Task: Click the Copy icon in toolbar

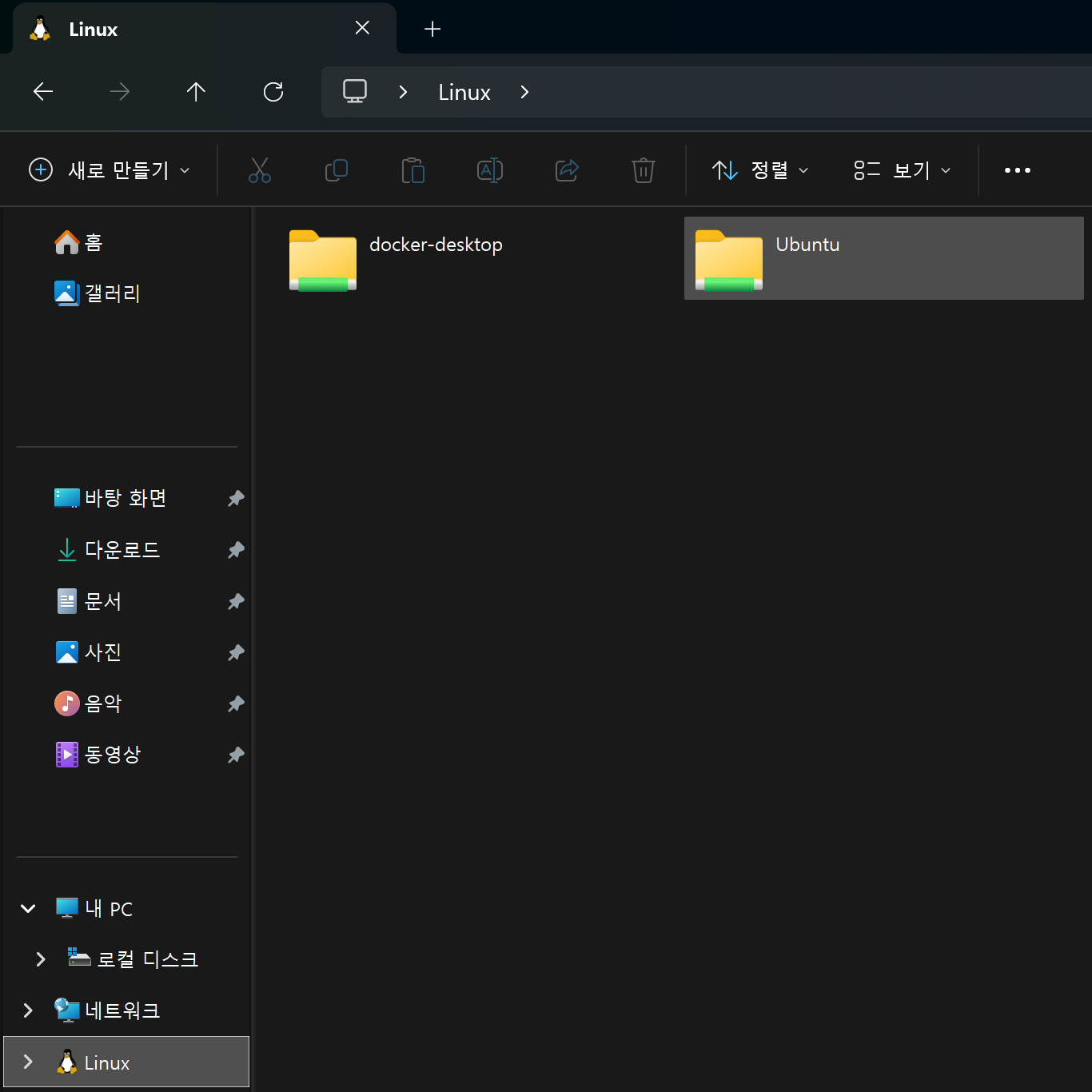Action: pos(337,170)
